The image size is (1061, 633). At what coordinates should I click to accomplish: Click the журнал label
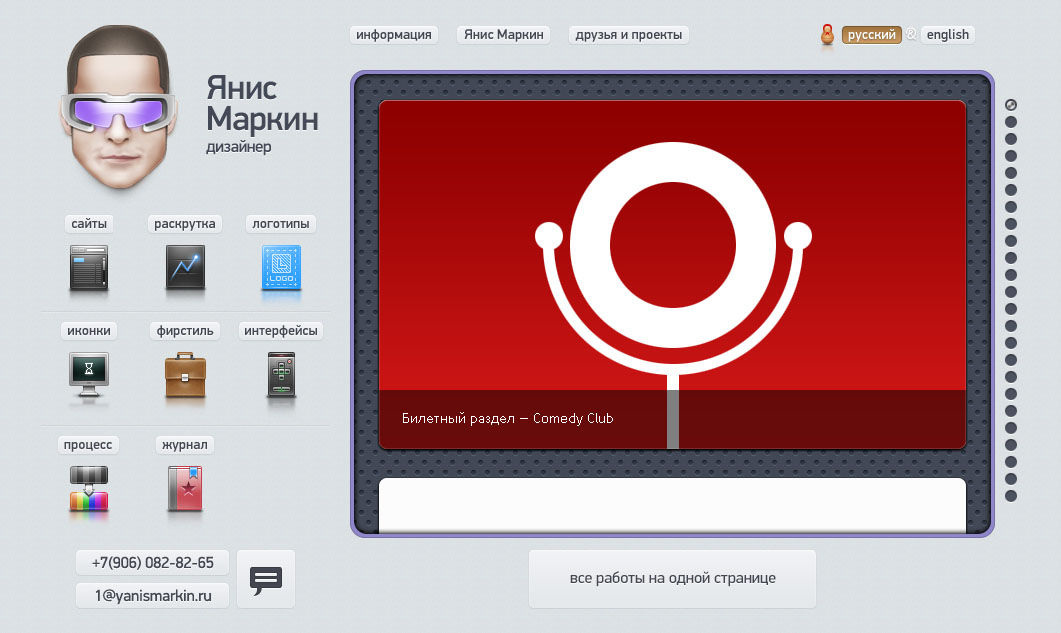[x=185, y=444]
